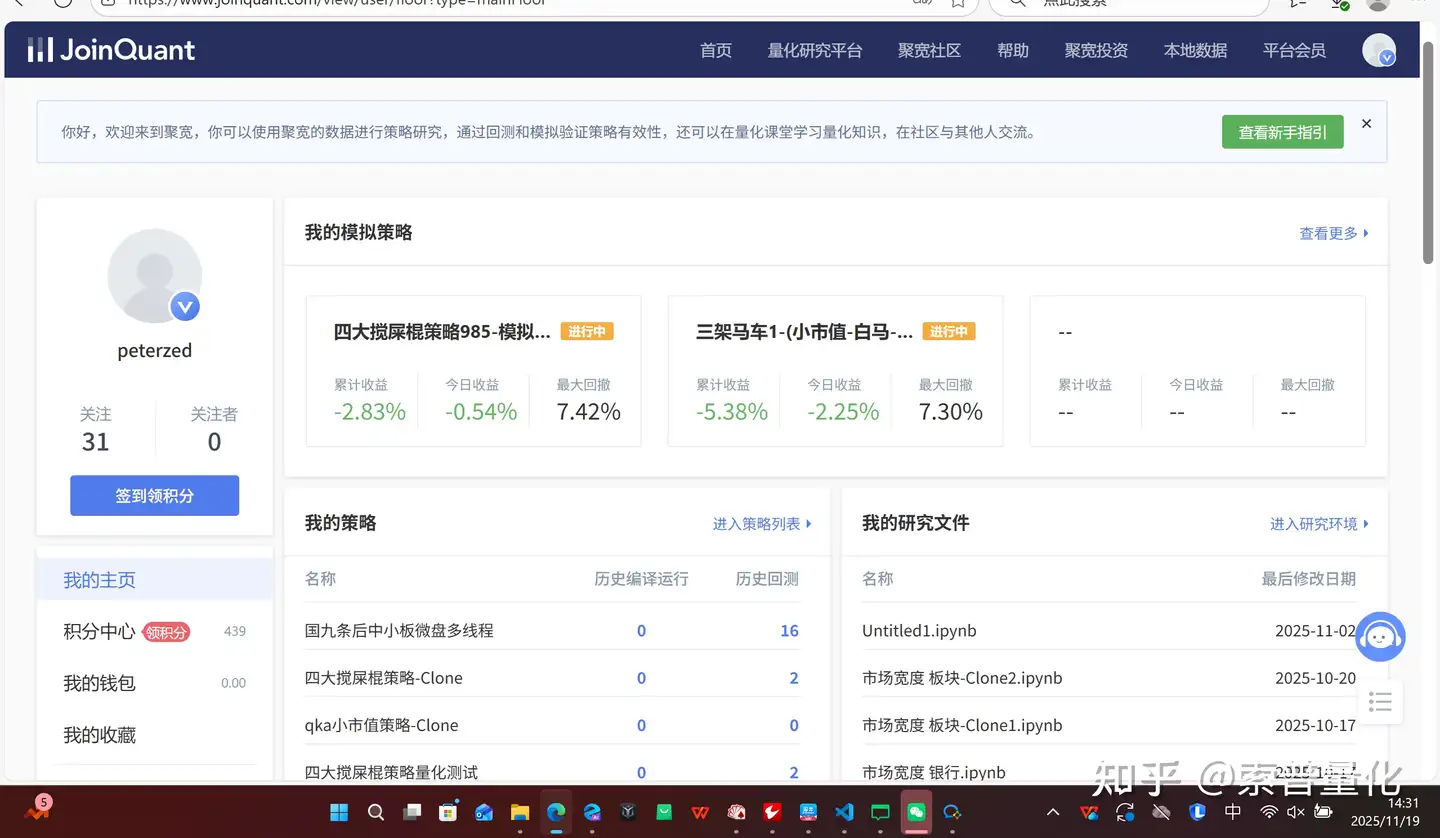Open research file 市场宽度 板块-Clone1.ipynb

[962, 725]
